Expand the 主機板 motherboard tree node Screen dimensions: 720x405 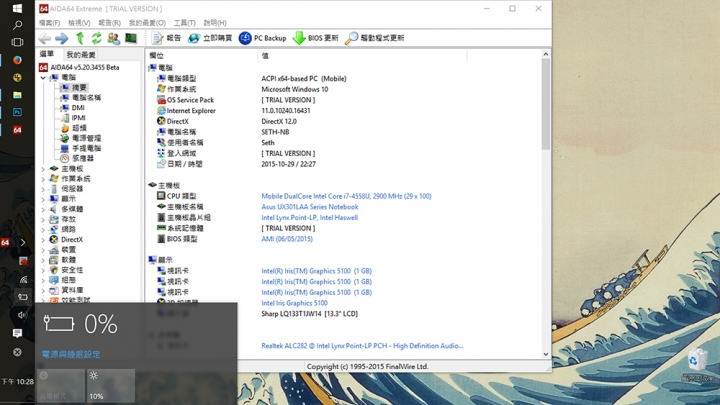pos(43,169)
